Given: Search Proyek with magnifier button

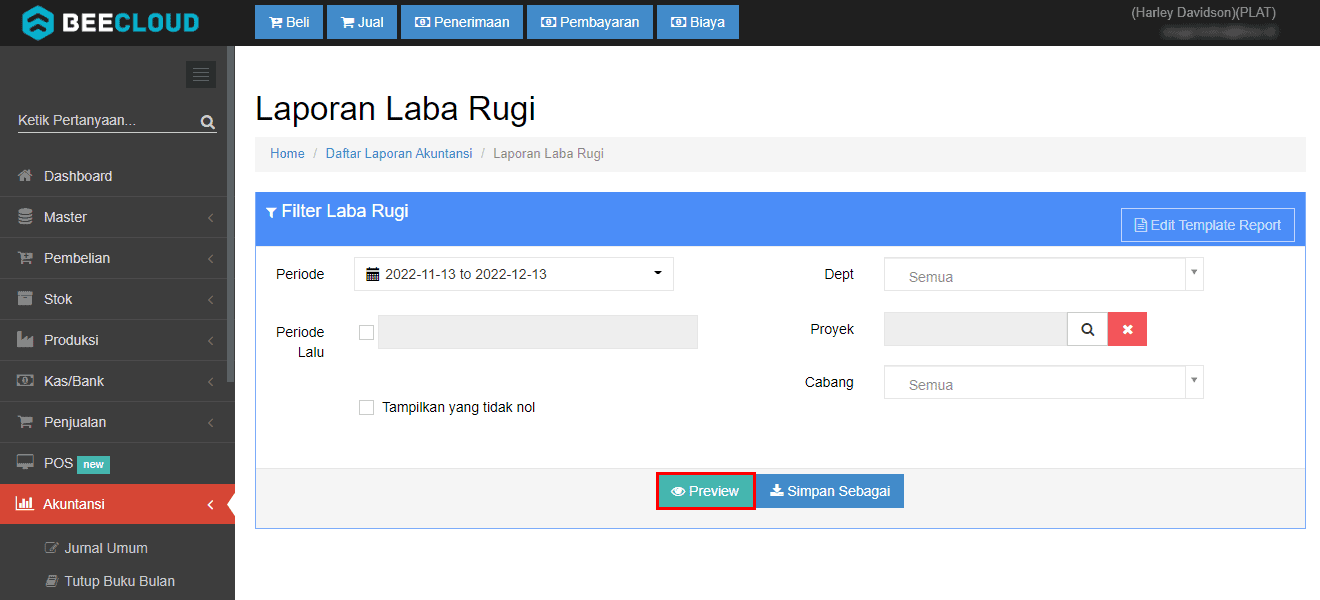Looking at the screenshot, I should click(1087, 329).
